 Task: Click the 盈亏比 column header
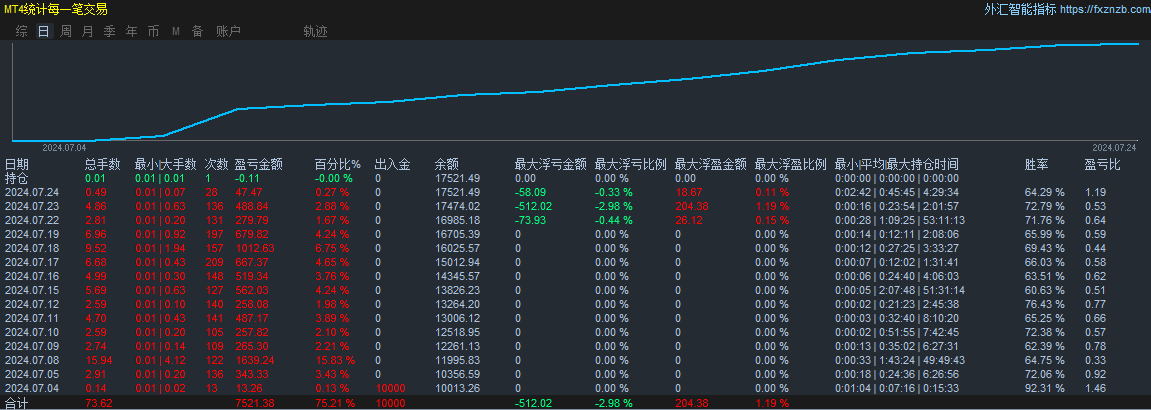coord(1103,164)
